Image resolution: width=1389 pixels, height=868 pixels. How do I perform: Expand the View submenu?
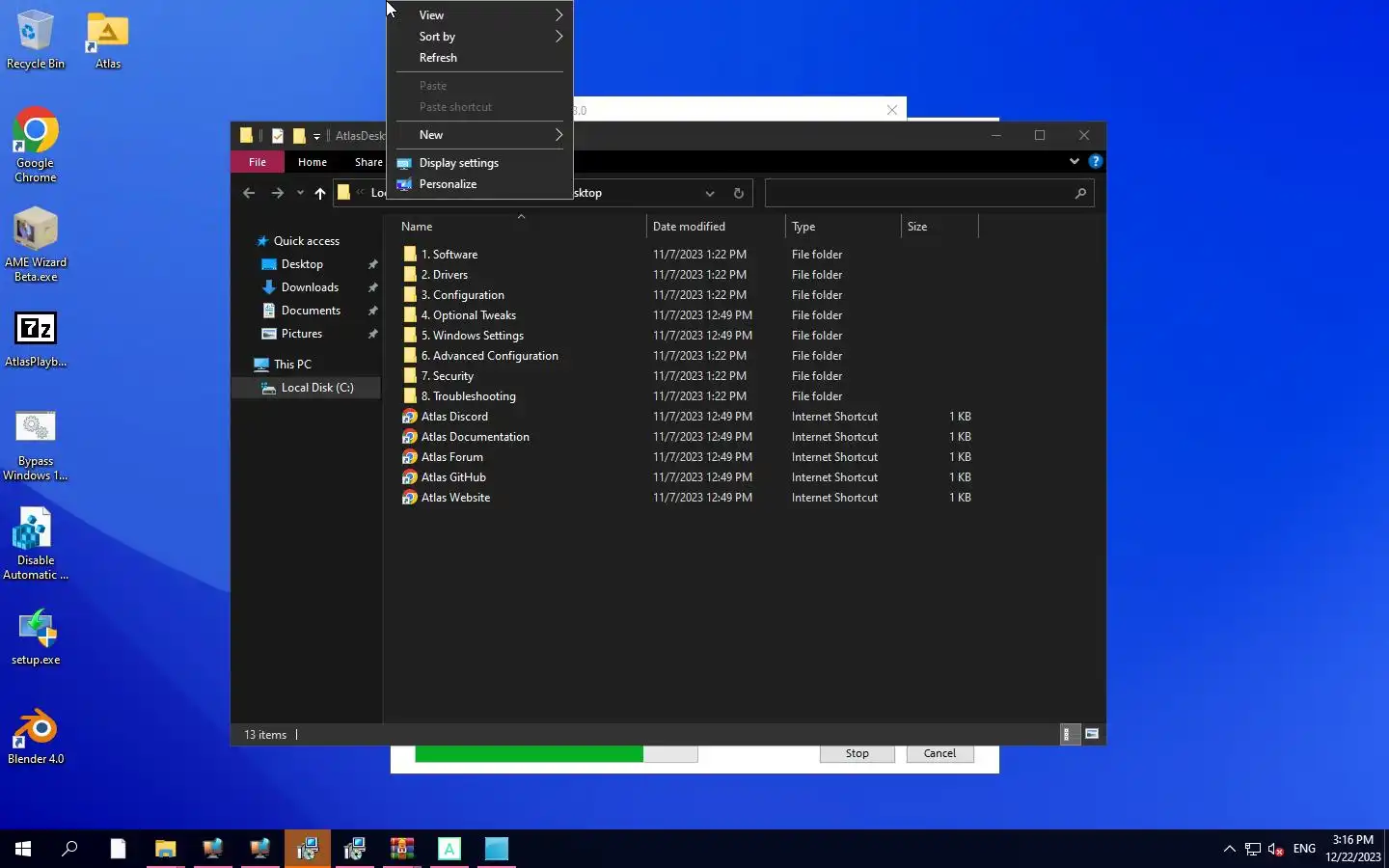[x=479, y=14]
